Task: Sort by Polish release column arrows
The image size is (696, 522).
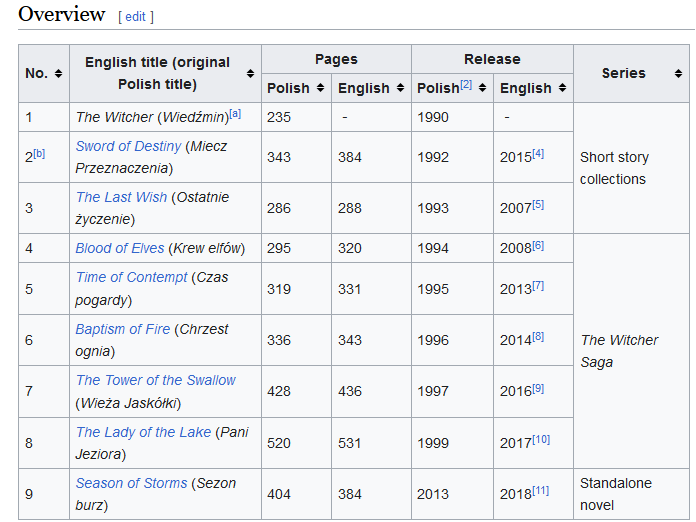Action: click(482, 88)
